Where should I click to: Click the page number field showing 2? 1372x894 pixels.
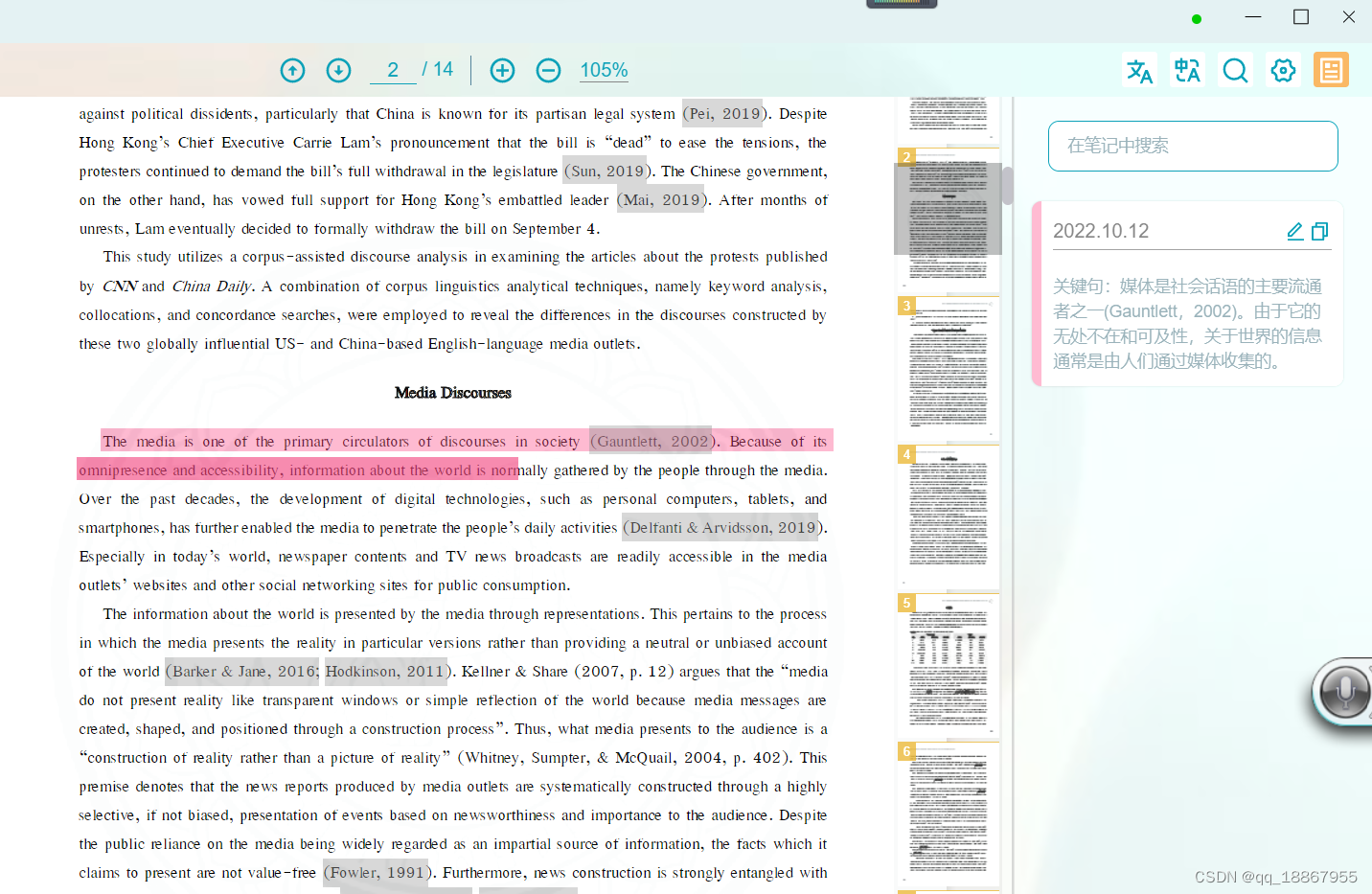393,70
